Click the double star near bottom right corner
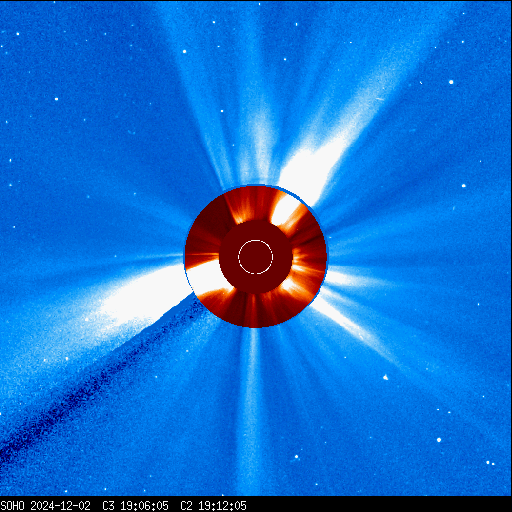The height and width of the screenshot is (512, 512). click(x=490, y=463)
